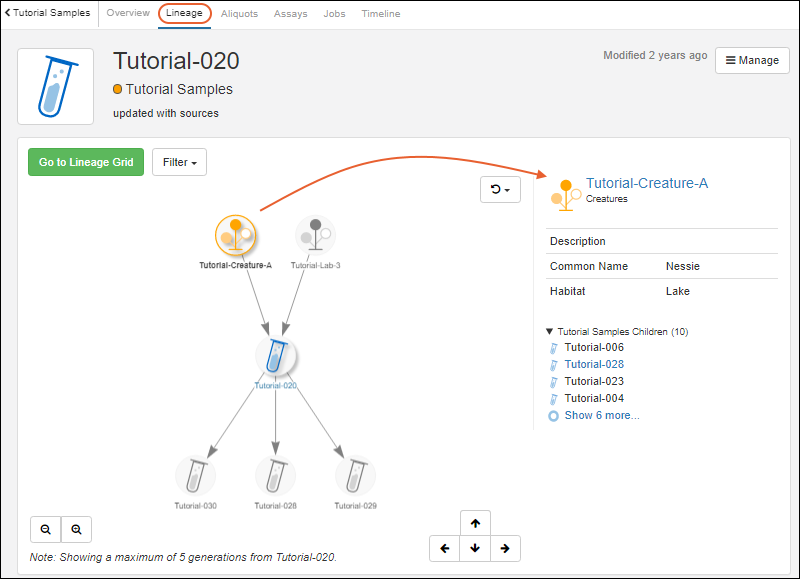Screen dimensions: 800x579
Task: Open the Filter dropdown
Action: pyautogui.click(x=179, y=162)
